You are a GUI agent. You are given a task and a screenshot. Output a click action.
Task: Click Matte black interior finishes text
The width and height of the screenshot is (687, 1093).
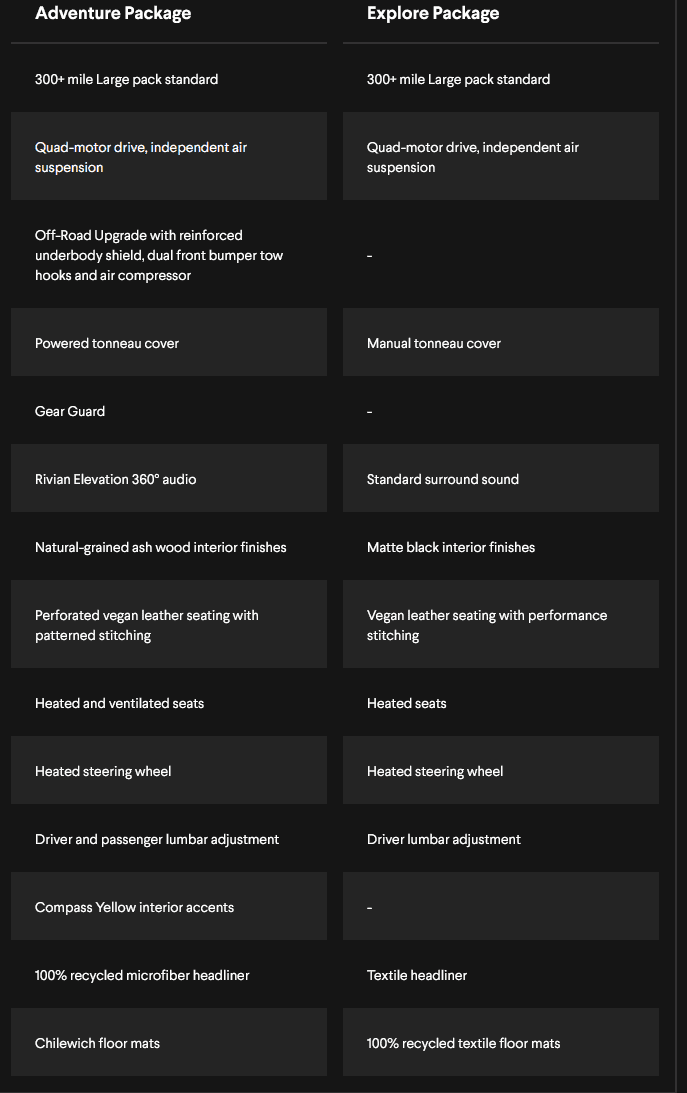[x=451, y=547]
